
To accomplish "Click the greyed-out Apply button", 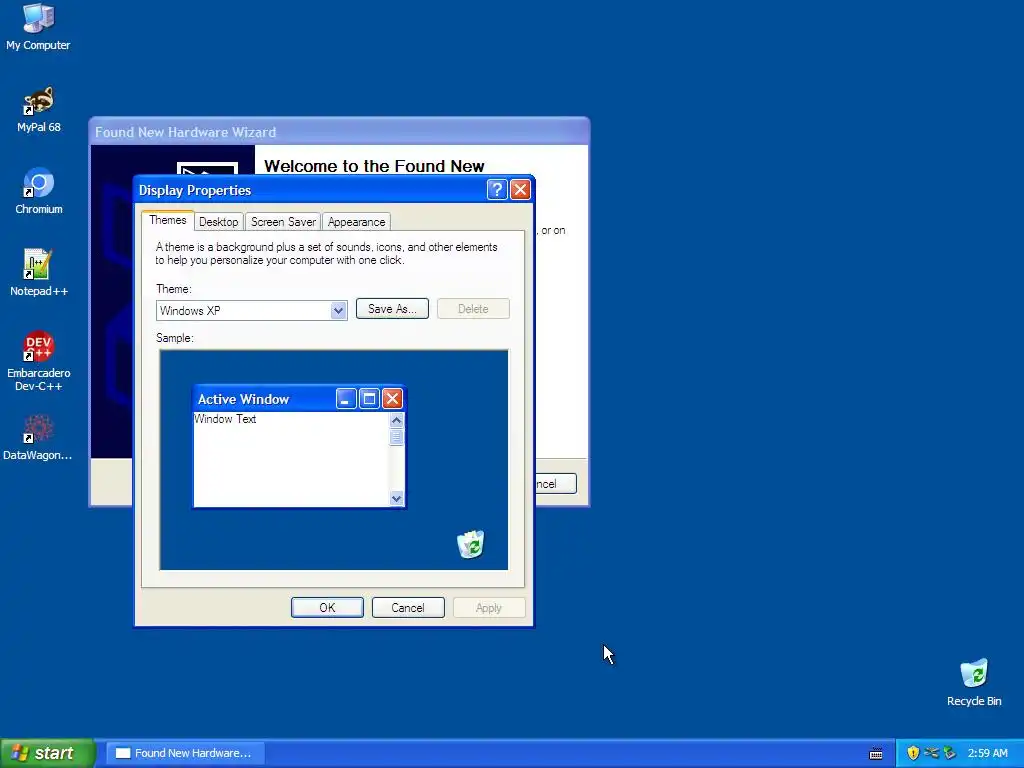I will click(x=489, y=607).
